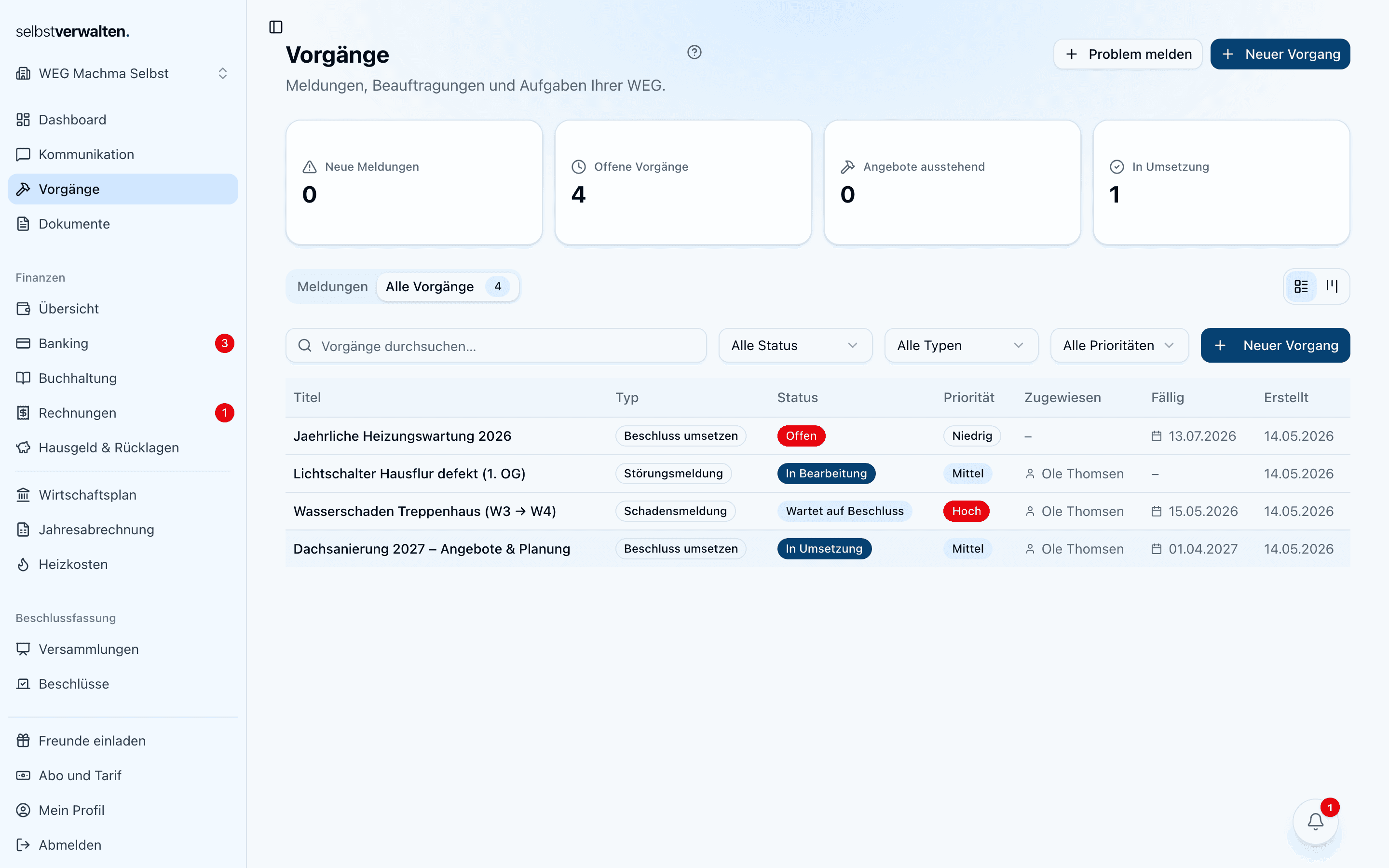The image size is (1389, 868).
Task: Click Neuer Vorgang in page header
Action: (x=1280, y=54)
